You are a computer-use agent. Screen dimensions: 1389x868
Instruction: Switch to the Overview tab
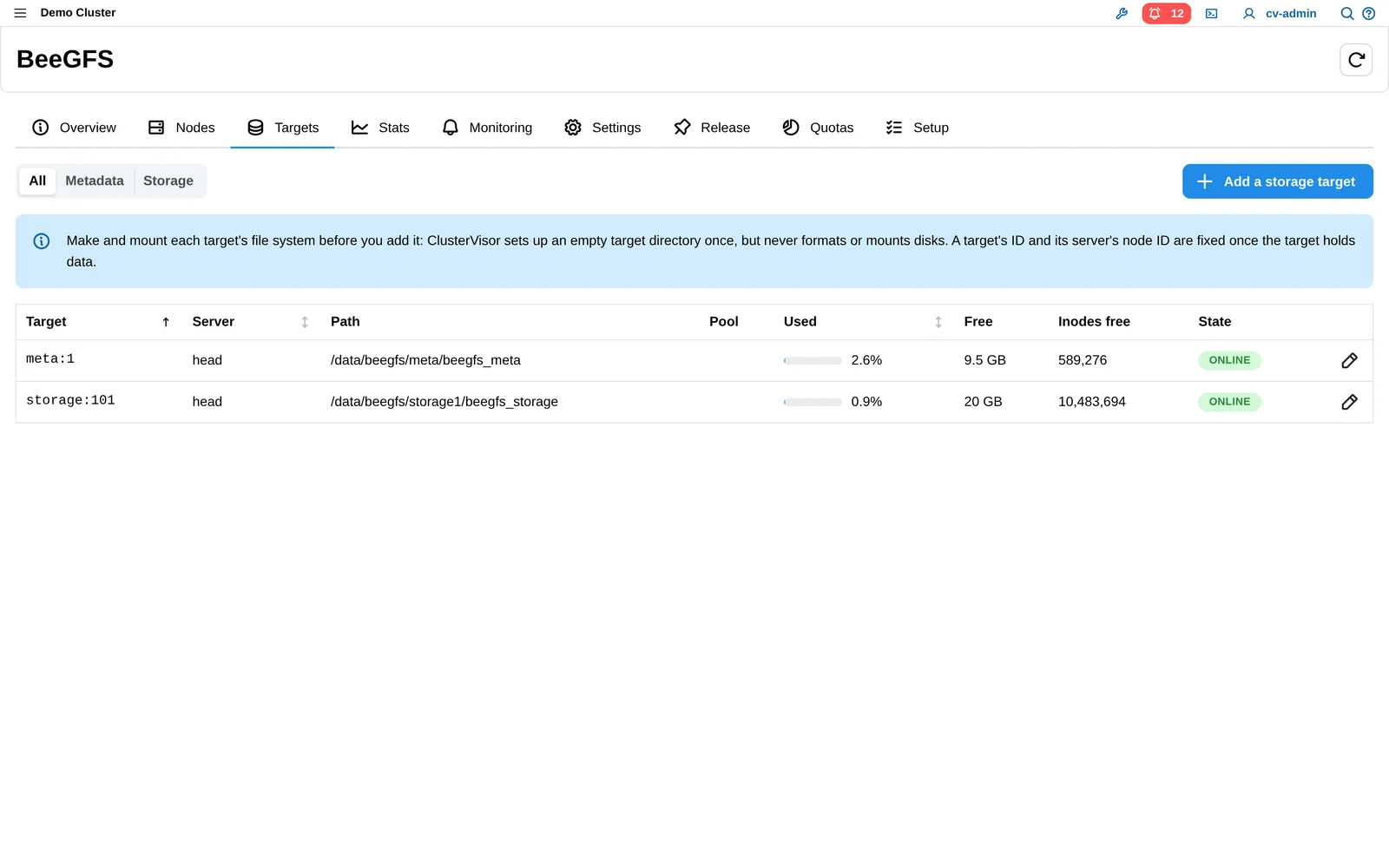[x=74, y=128]
